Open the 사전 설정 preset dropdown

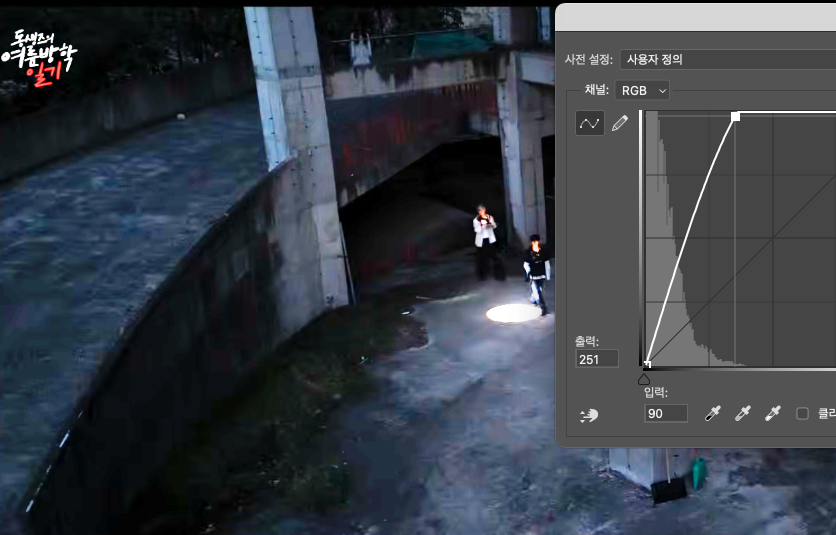[728, 59]
